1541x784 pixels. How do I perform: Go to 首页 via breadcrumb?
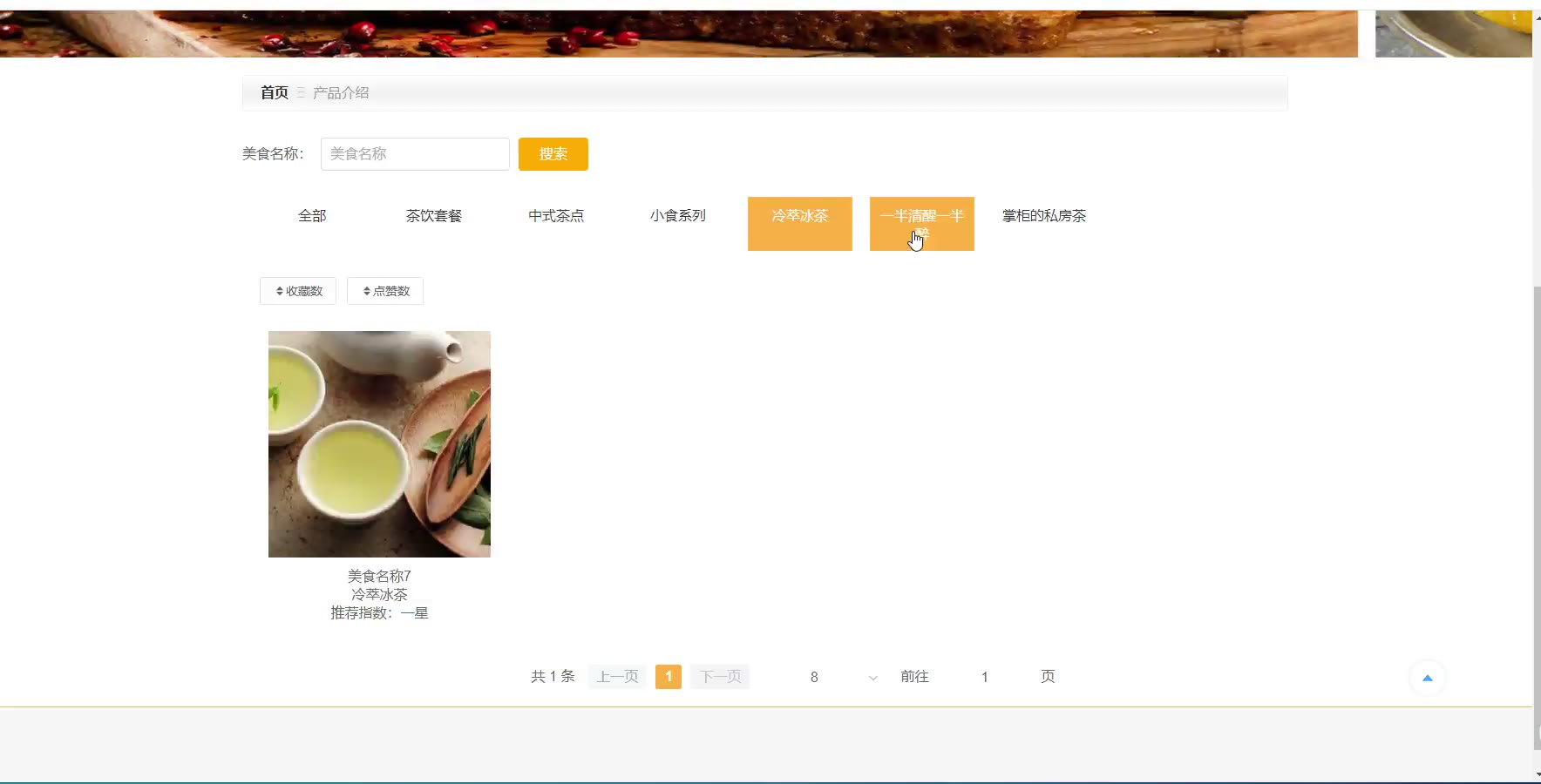click(275, 92)
